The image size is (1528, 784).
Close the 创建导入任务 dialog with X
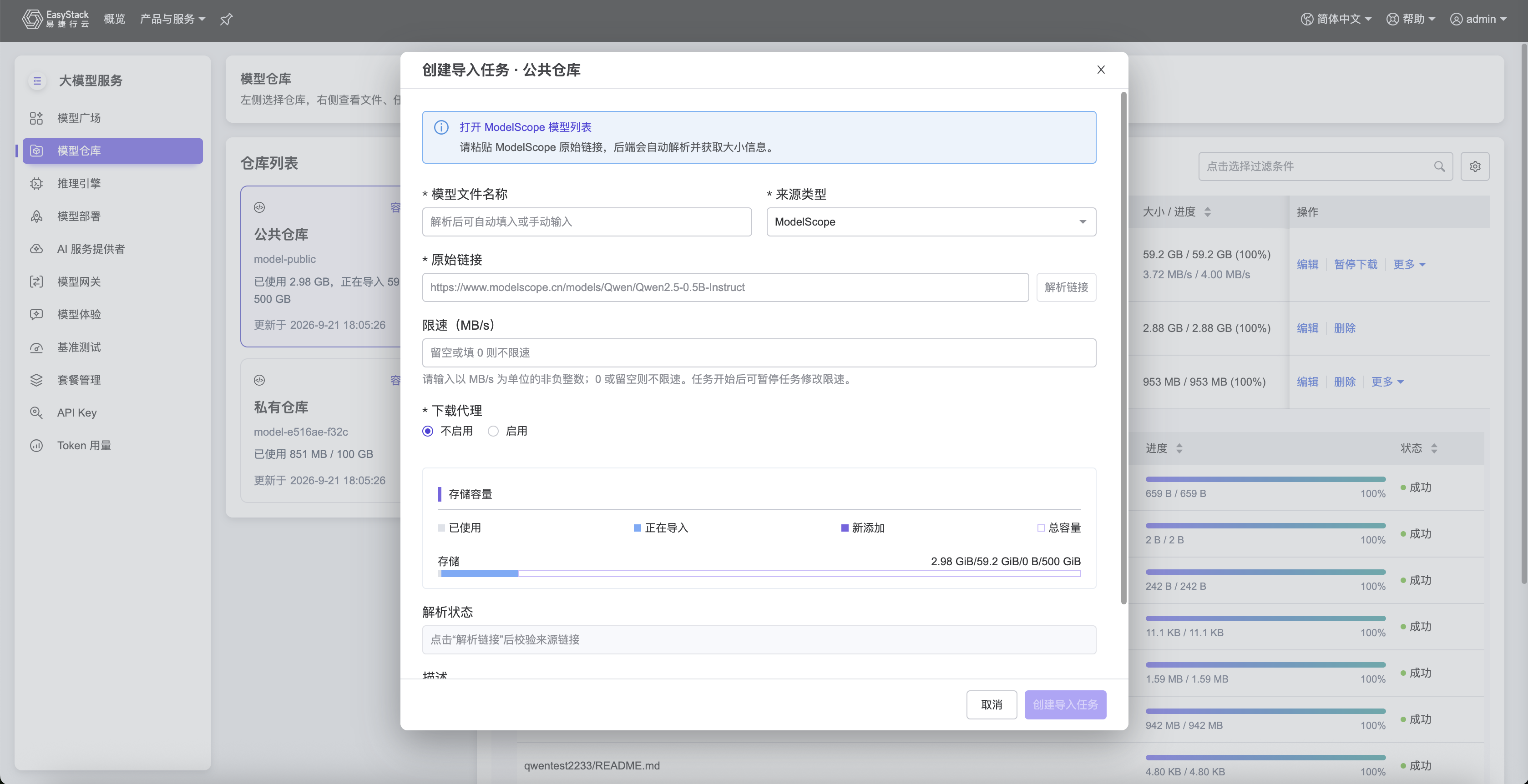pyautogui.click(x=1101, y=70)
